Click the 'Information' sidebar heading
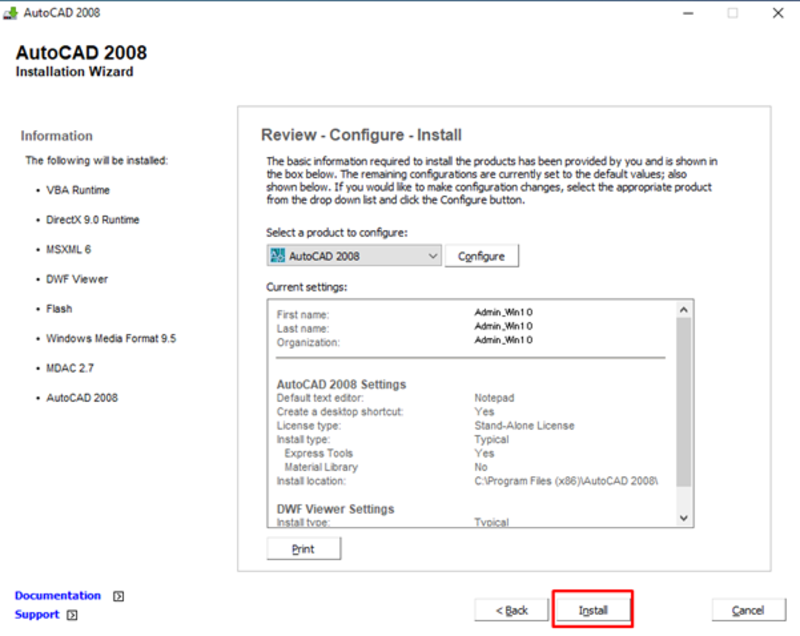The width and height of the screenshot is (800, 636). tap(57, 136)
